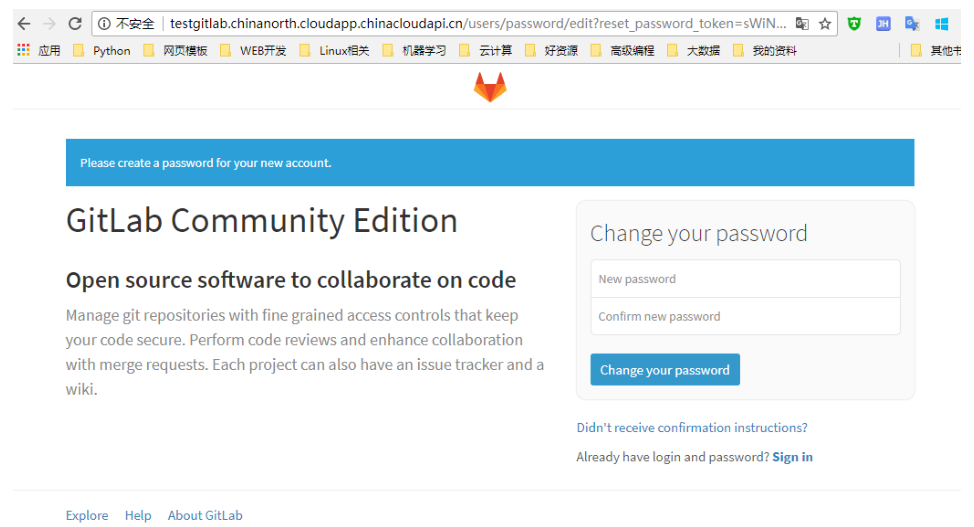Click the New password field
Screen dimensions: 974x527
(745, 279)
